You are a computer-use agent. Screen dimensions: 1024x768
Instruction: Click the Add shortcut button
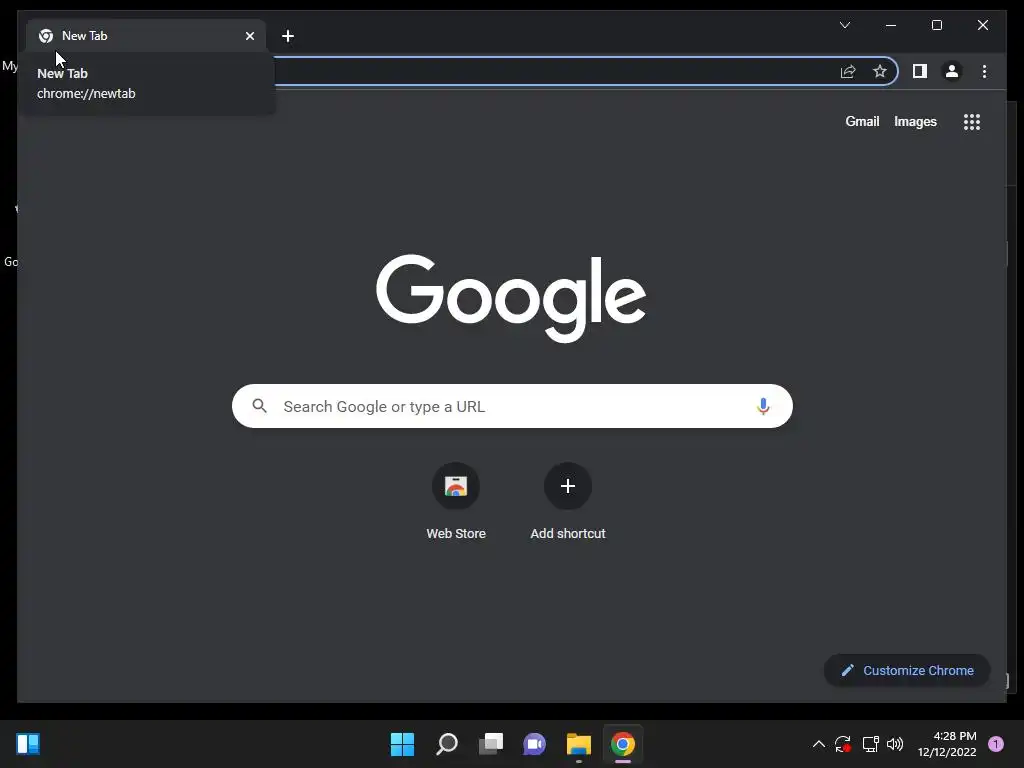[x=568, y=502]
